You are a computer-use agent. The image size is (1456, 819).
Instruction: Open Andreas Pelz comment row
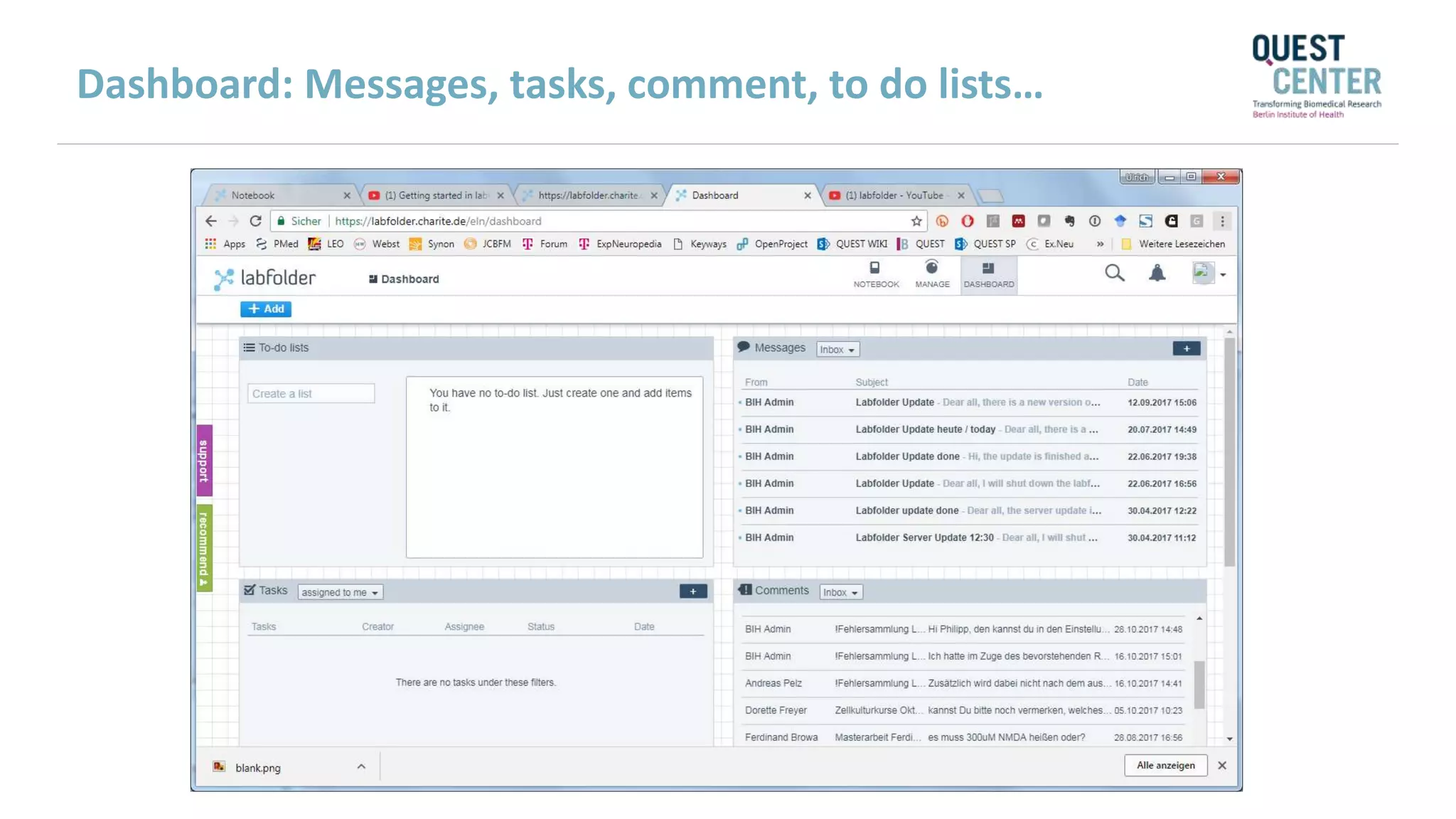[963, 683]
